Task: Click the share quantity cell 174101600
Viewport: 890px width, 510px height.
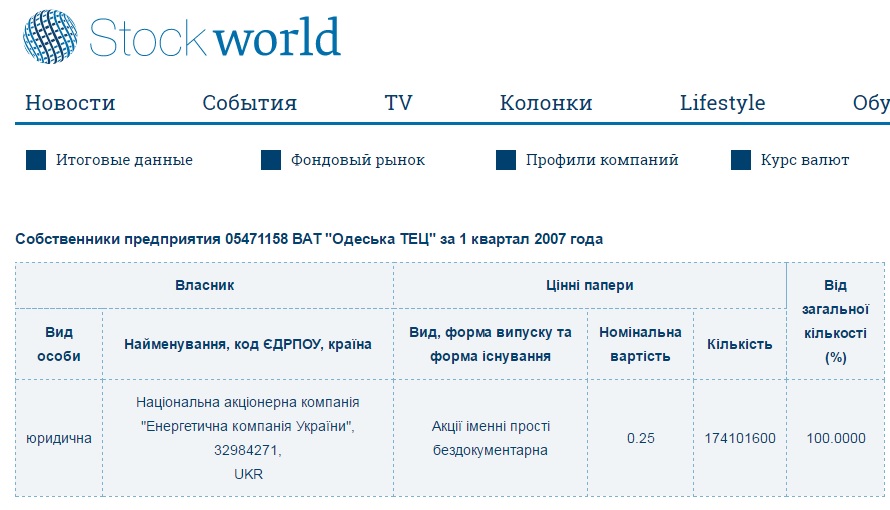Action: pyautogui.click(x=739, y=438)
